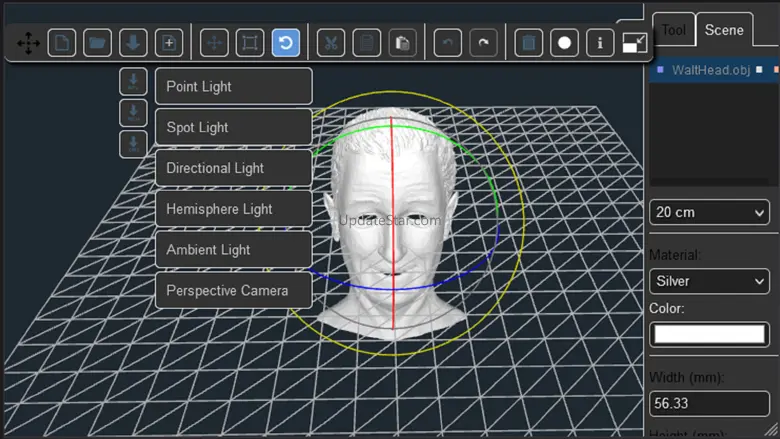Switch to the Tool tab
The height and width of the screenshot is (439, 780).
[x=673, y=30]
